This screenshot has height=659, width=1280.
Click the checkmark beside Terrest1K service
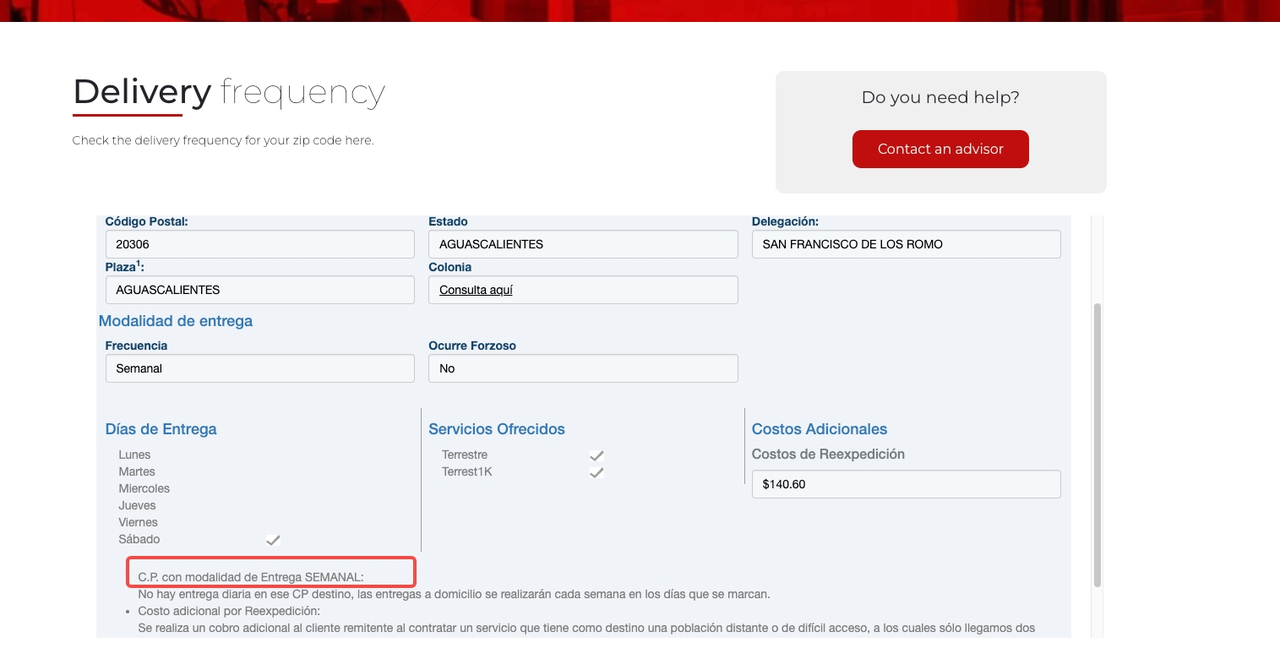click(x=597, y=473)
